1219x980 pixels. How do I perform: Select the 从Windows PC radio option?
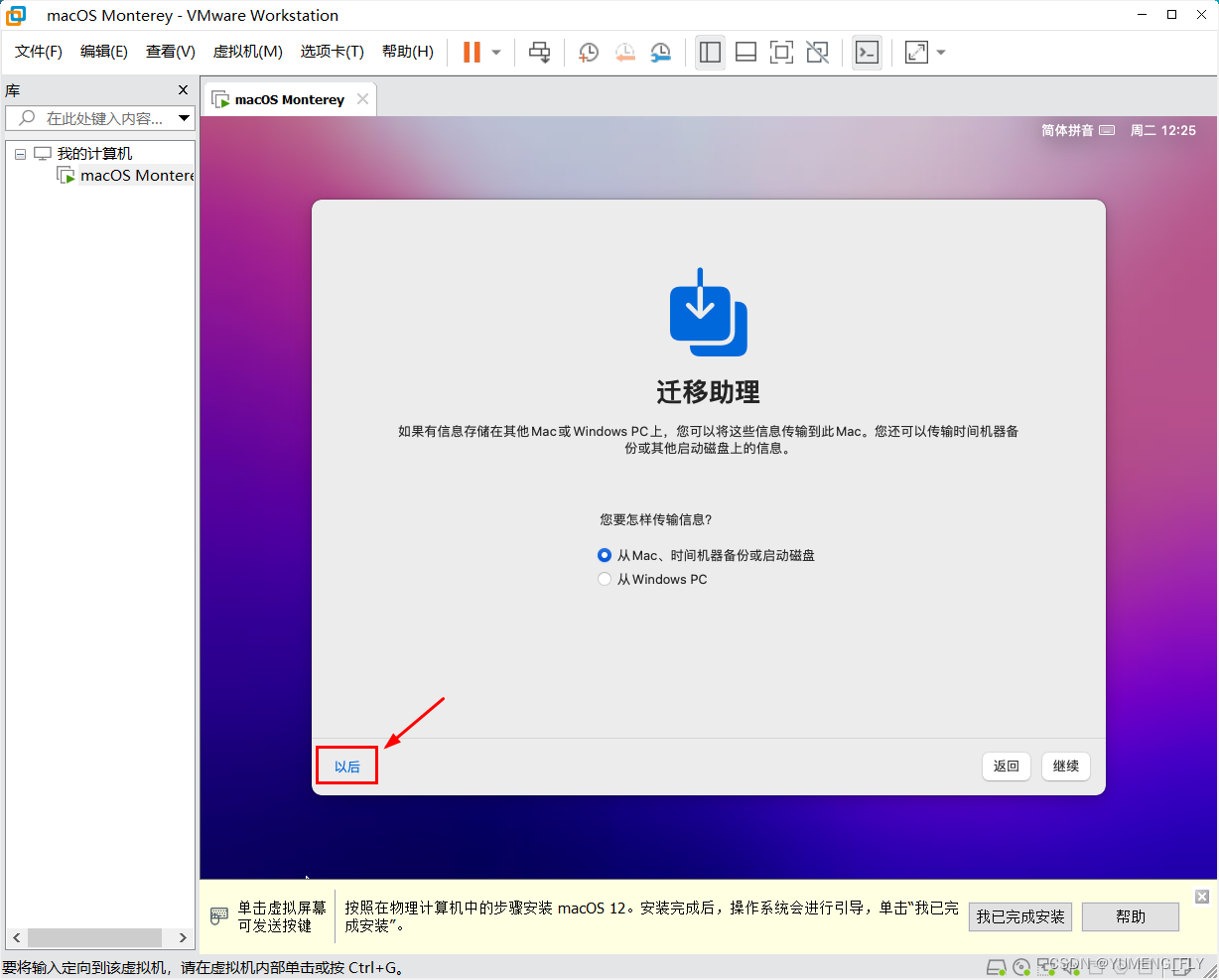click(x=605, y=579)
